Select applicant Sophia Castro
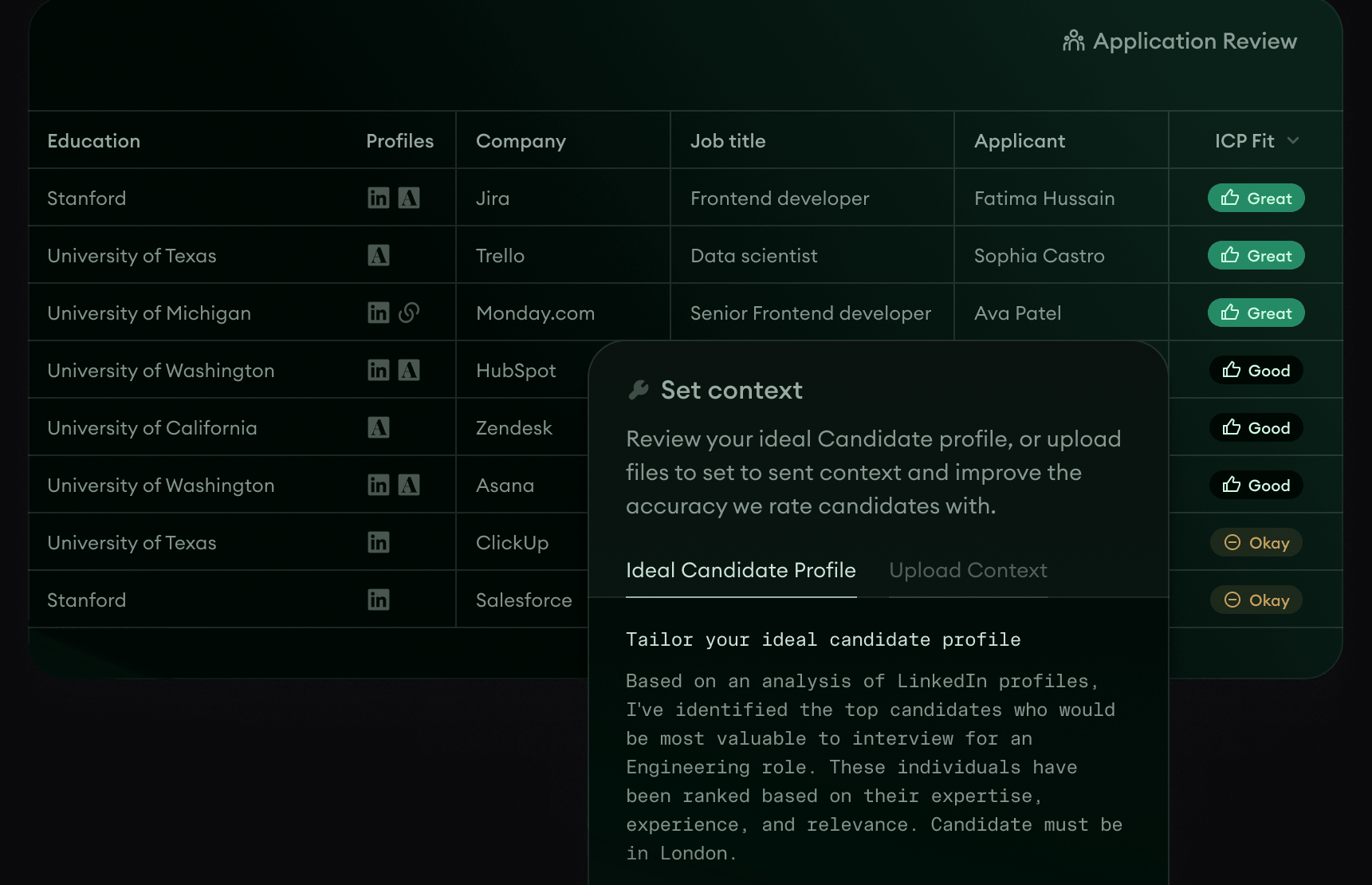Screen dimensions: 1372x885 point(1039,255)
